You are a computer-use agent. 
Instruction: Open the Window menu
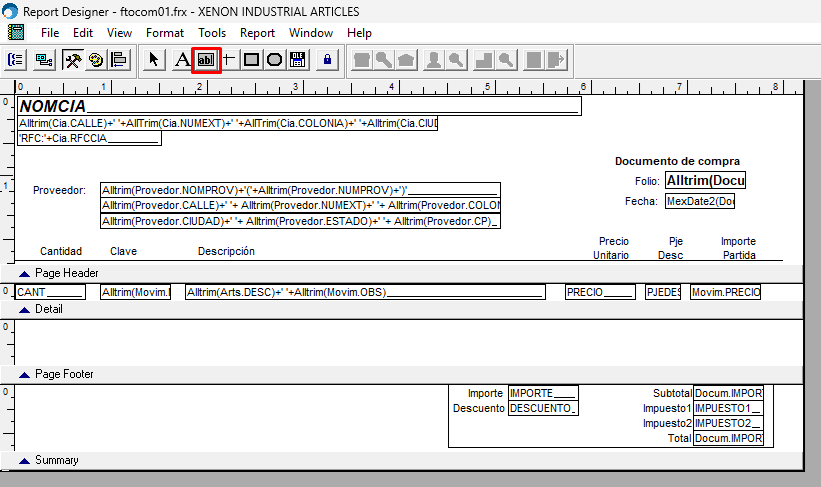pos(310,32)
